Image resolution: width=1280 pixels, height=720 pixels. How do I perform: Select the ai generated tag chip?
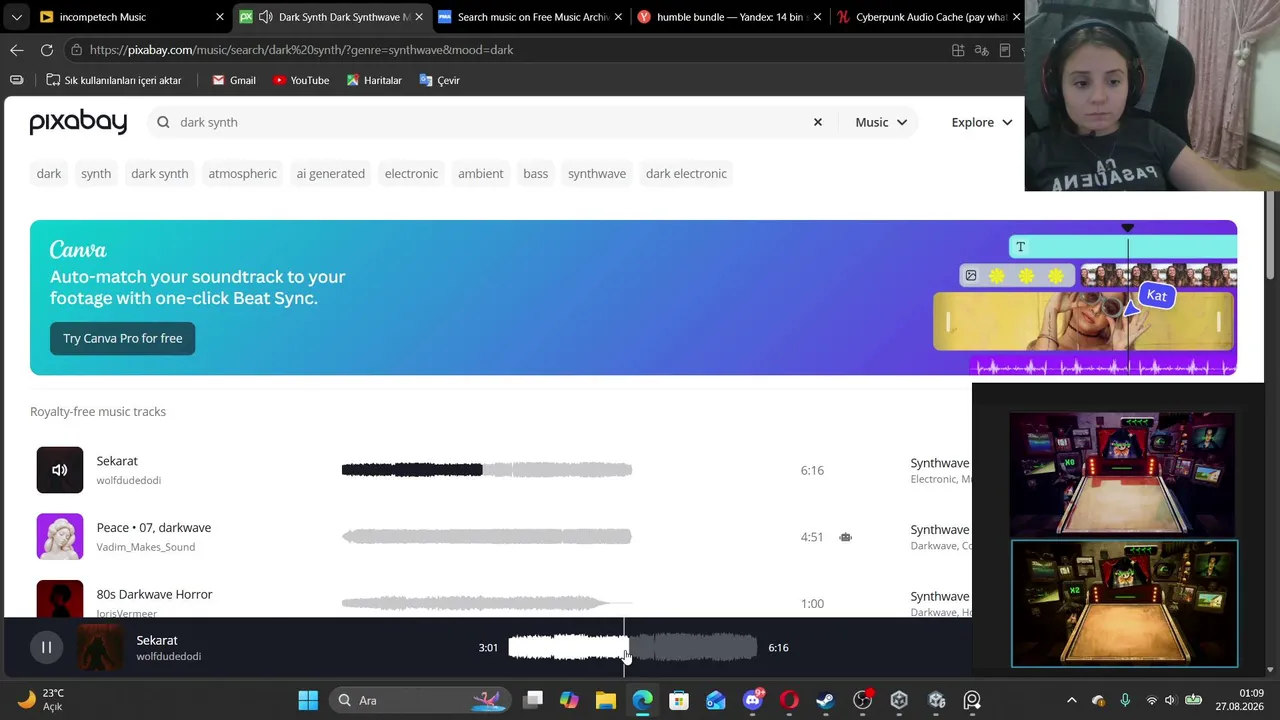331,173
